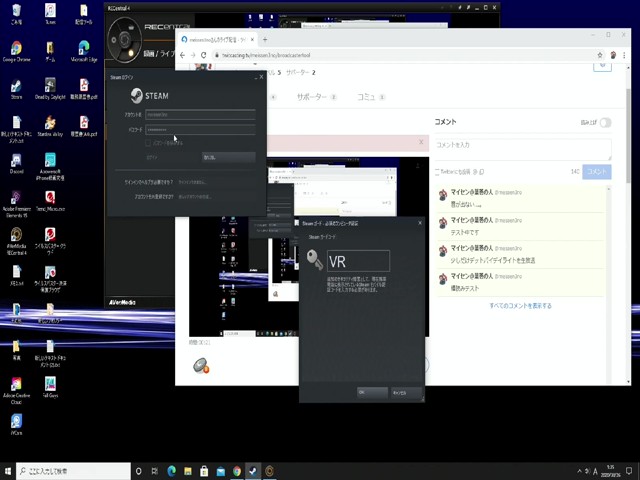Click the コメントを入力 text box
The height and width of the screenshot is (480, 640).
(x=523, y=149)
